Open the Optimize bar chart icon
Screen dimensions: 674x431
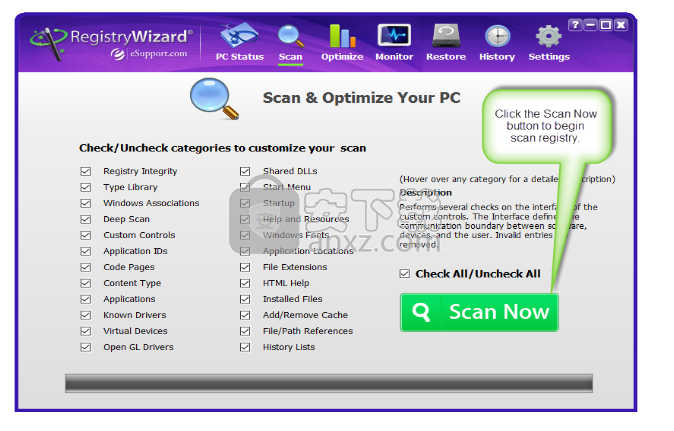(x=342, y=36)
